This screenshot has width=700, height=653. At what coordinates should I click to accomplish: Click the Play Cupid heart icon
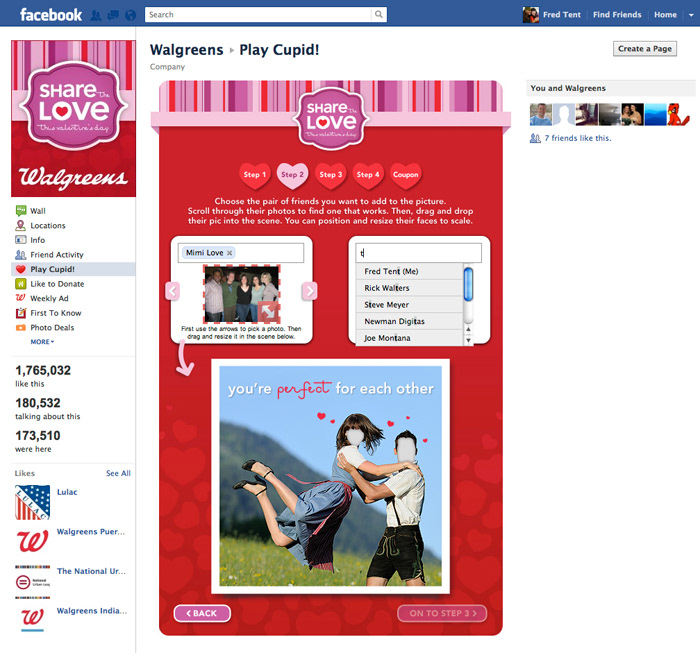[21, 269]
